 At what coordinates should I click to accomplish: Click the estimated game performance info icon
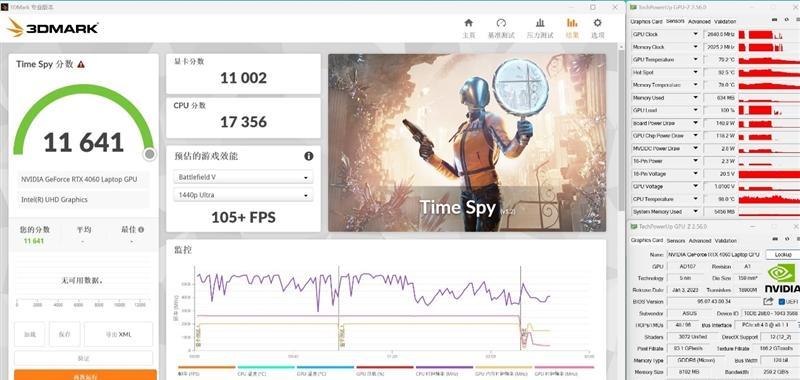tap(309, 156)
